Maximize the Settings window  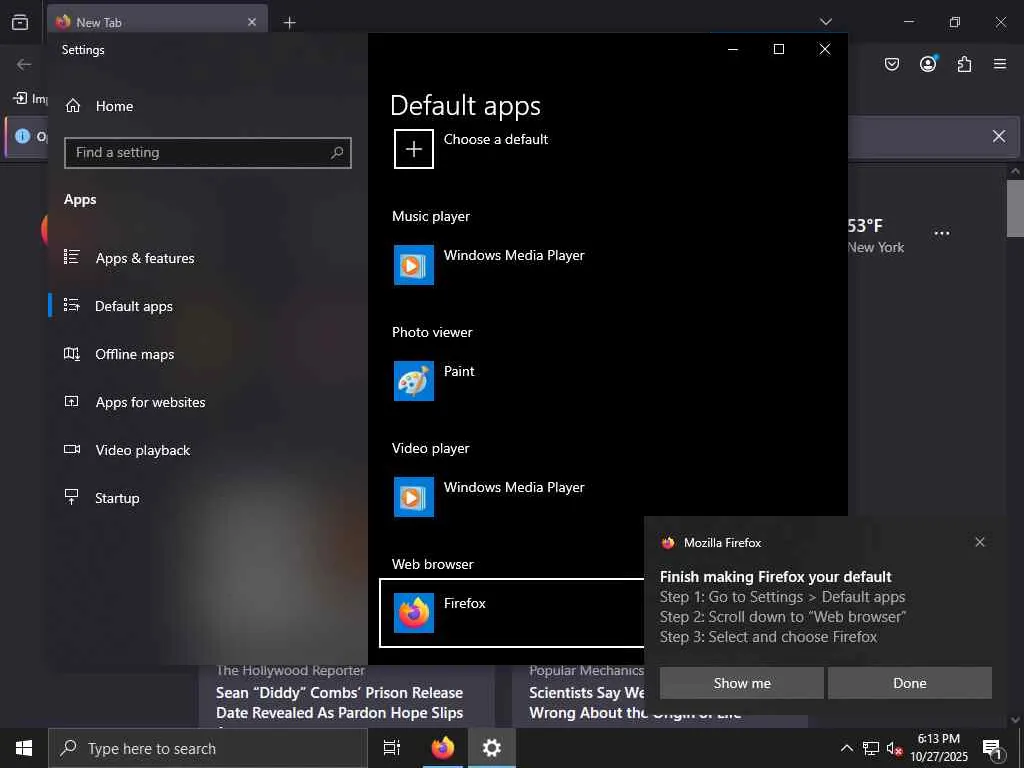778,49
